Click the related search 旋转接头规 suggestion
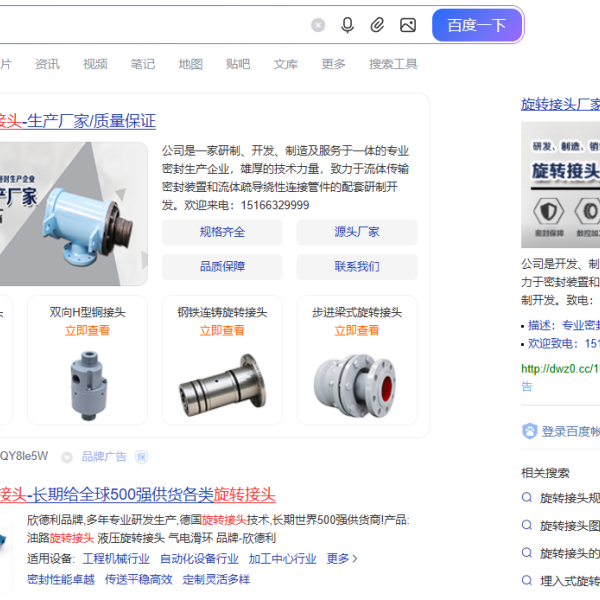Viewport: 600px width, 600px height. click(x=570, y=498)
